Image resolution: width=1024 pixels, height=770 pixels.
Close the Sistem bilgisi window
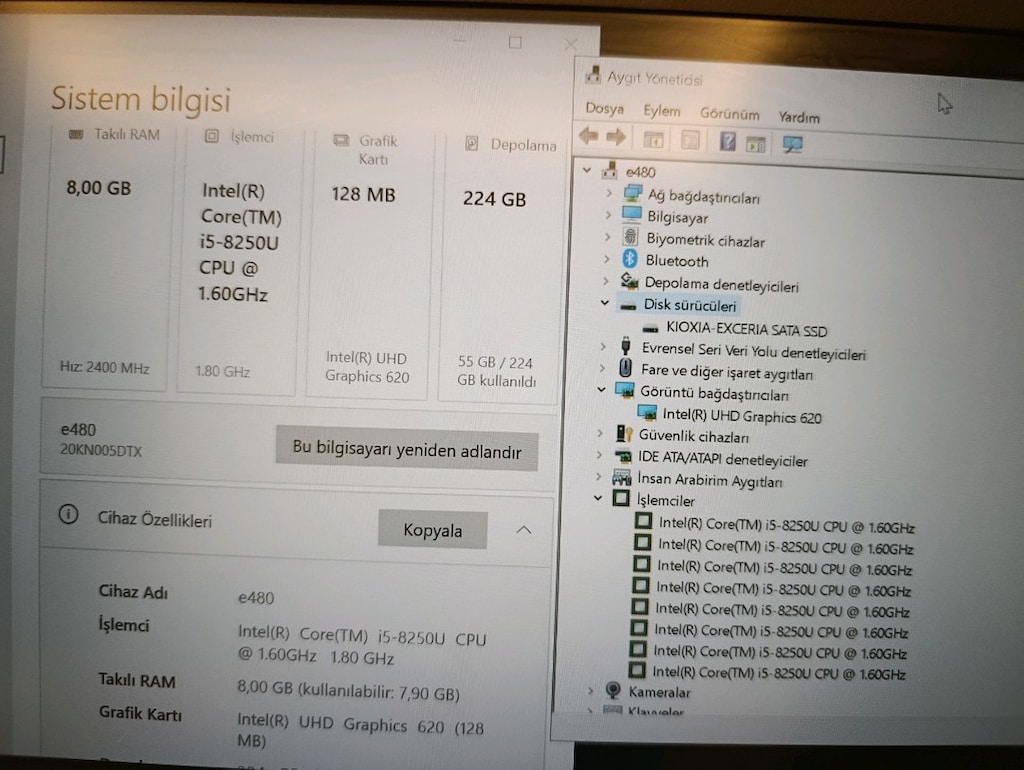pos(571,44)
